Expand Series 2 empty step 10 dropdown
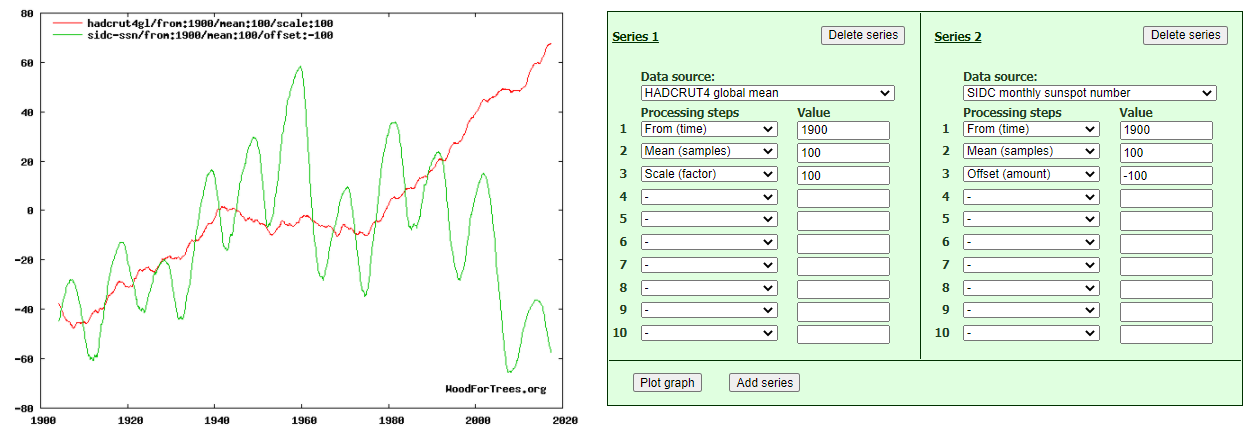The height and width of the screenshot is (442, 1252). pos(1031,333)
